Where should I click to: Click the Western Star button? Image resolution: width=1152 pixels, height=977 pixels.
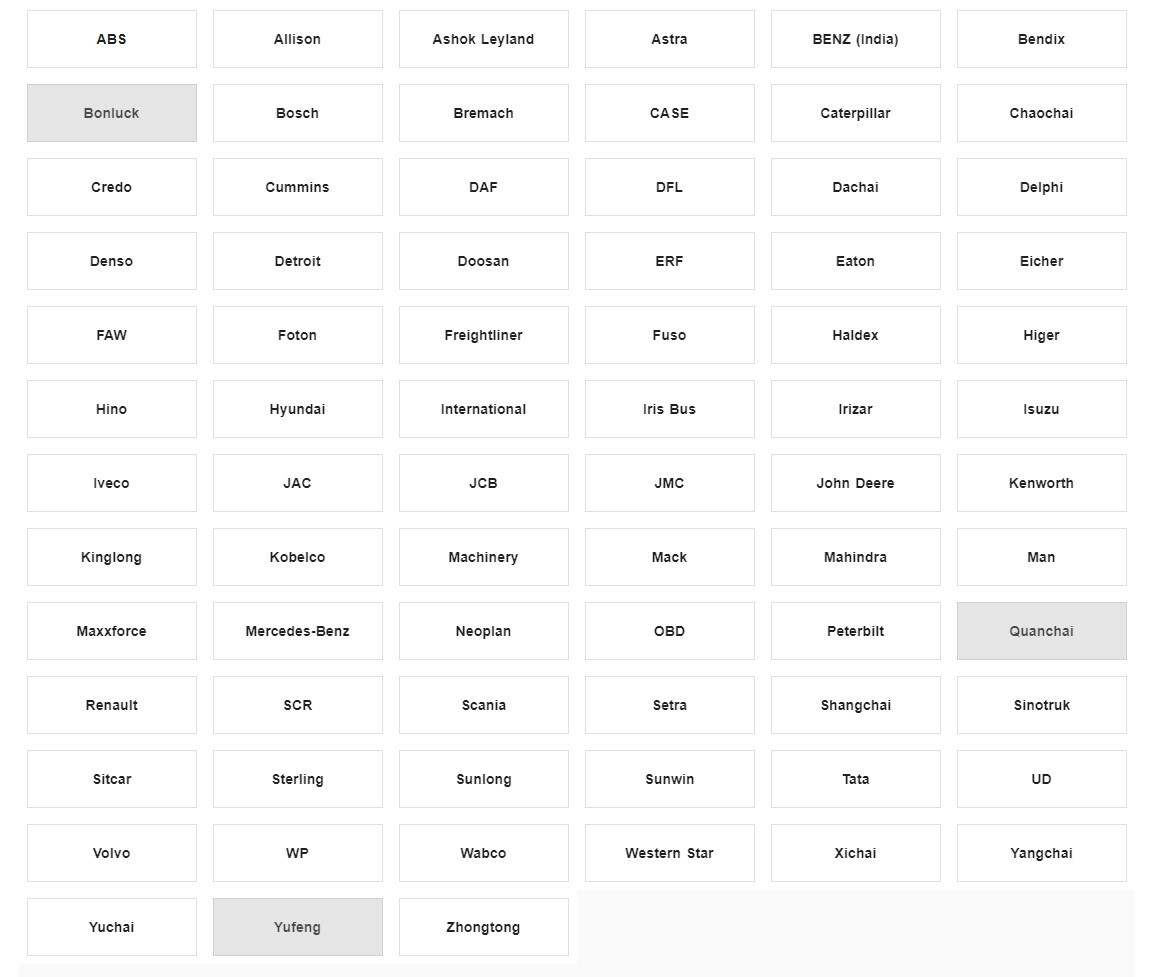point(669,853)
